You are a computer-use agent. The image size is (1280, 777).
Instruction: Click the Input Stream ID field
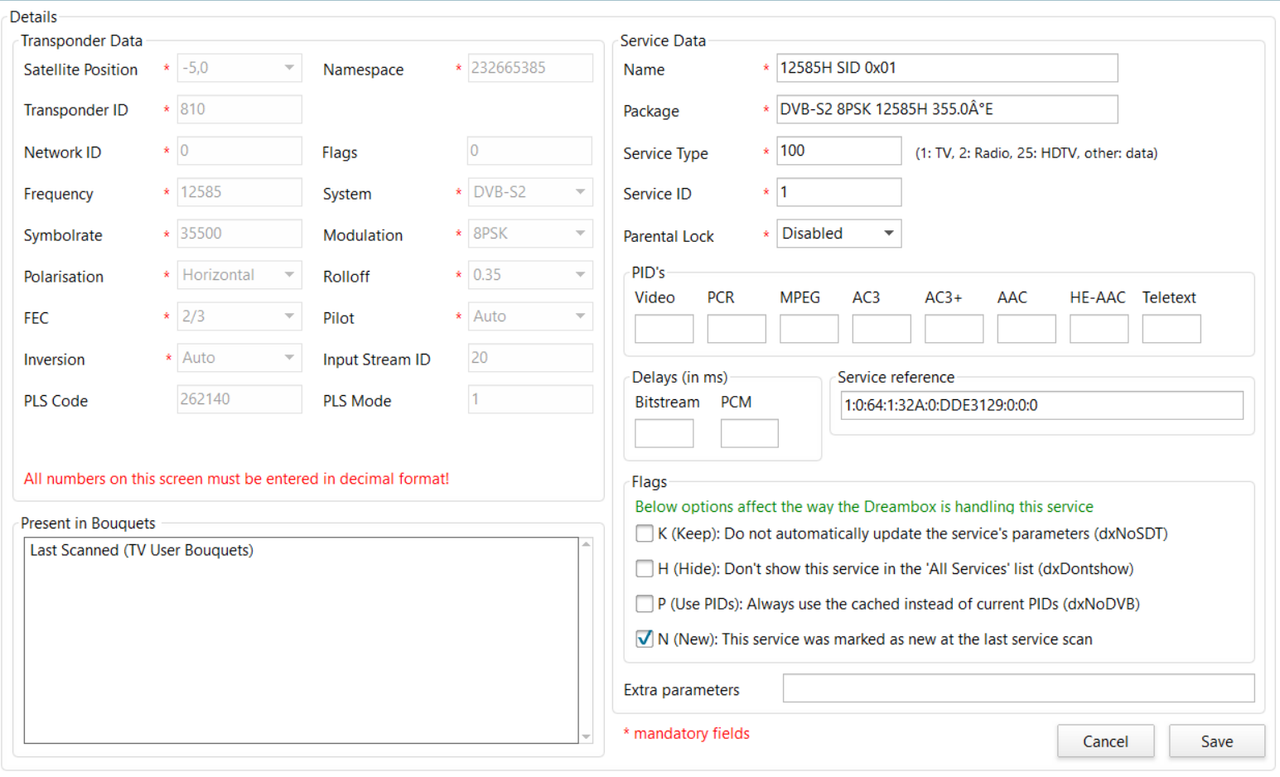pyautogui.click(x=530, y=358)
